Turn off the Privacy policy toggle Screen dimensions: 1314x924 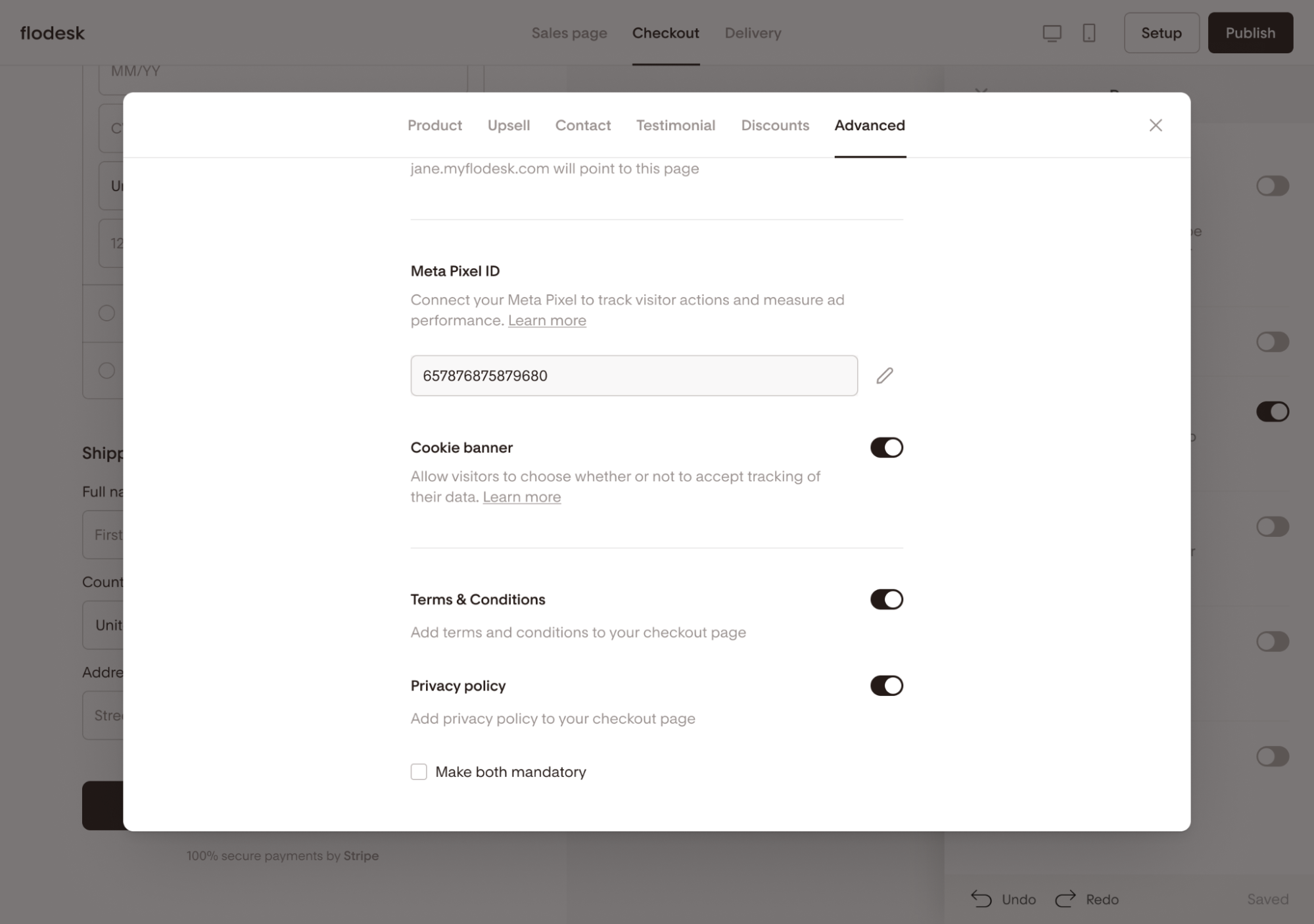pos(886,685)
